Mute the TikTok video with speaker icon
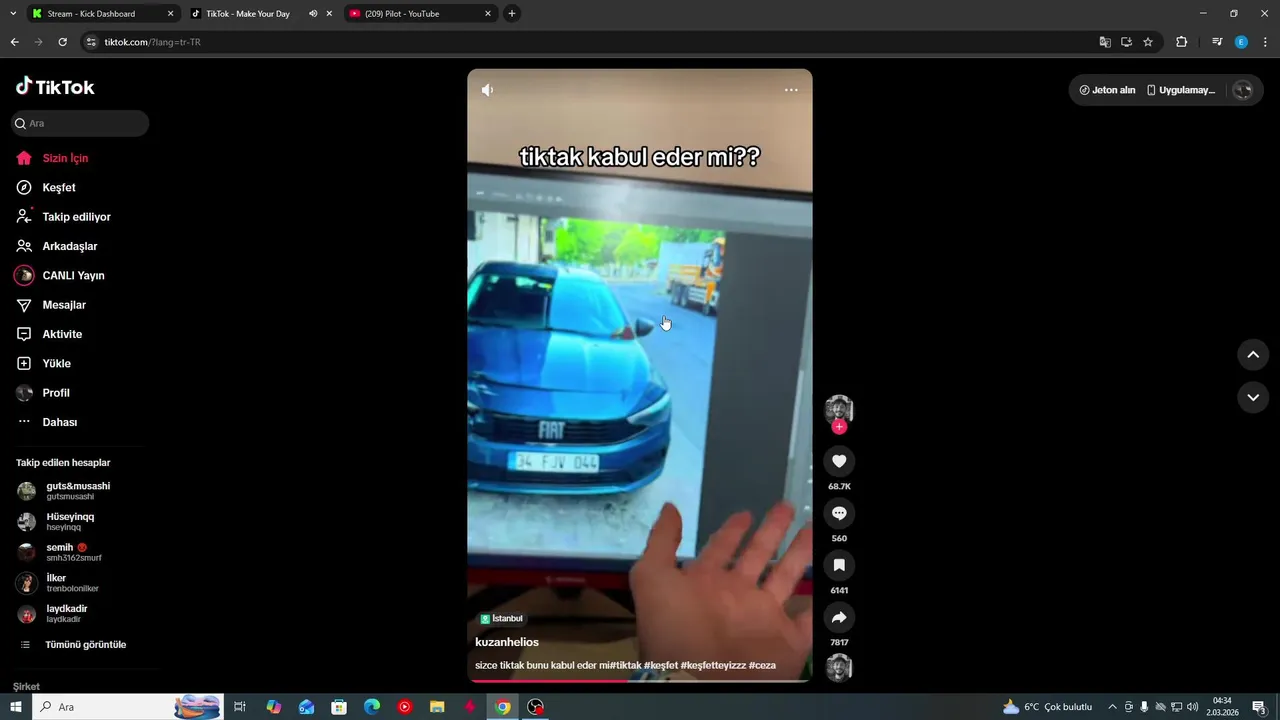 (x=487, y=90)
